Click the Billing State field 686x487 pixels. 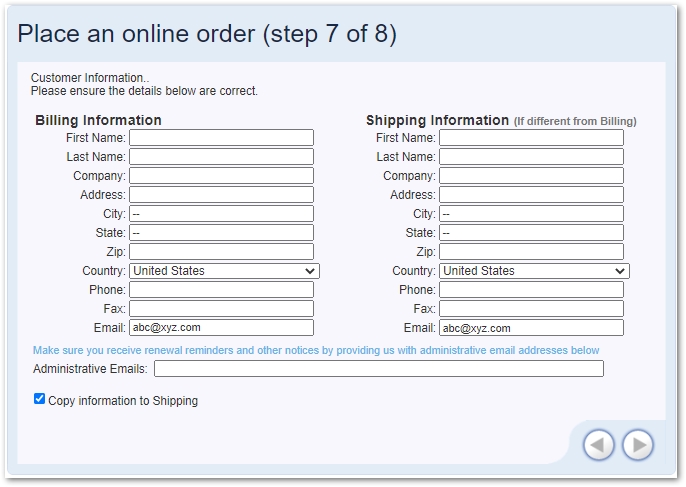(221, 233)
